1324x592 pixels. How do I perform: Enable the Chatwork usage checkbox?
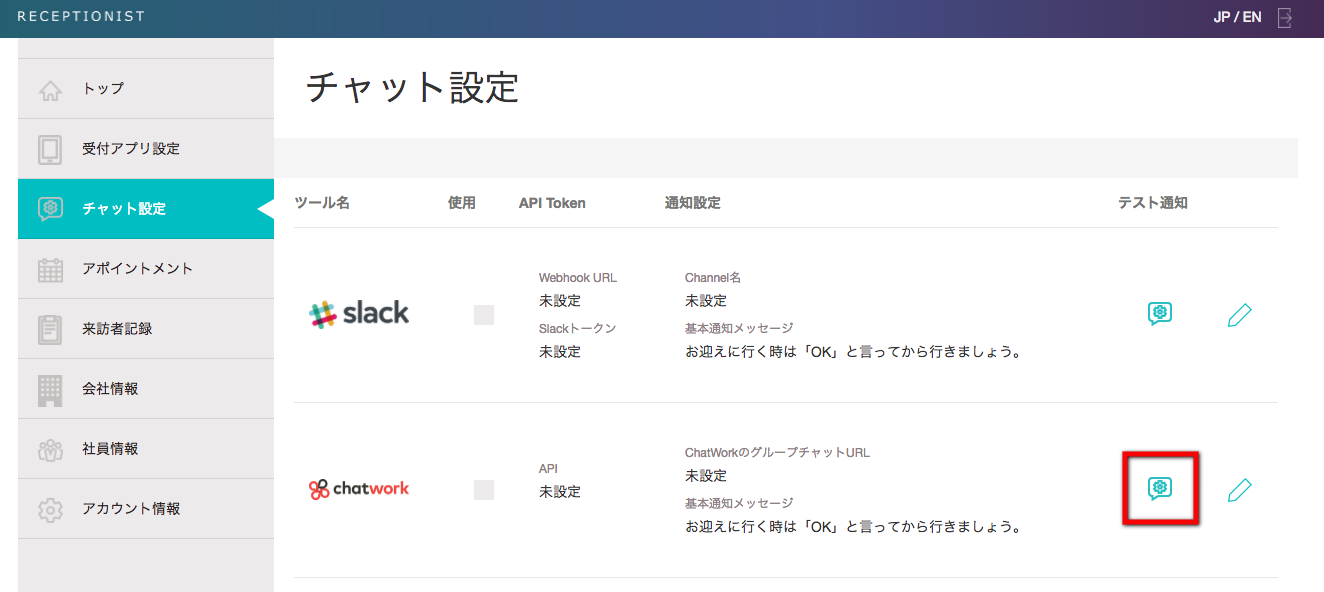(x=484, y=490)
